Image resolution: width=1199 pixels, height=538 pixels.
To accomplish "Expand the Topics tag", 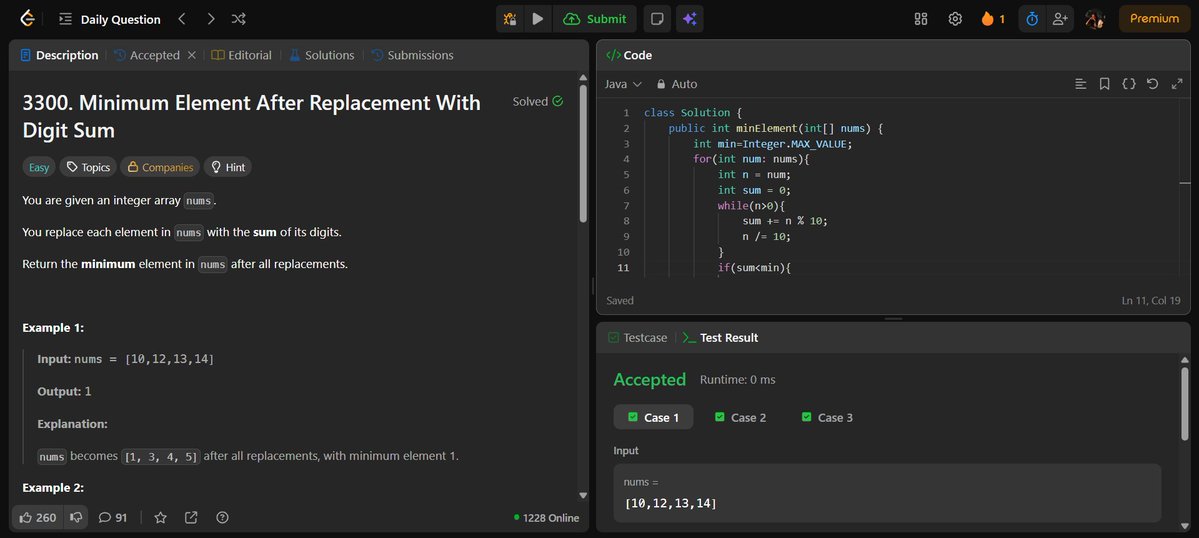I will coord(88,167).
